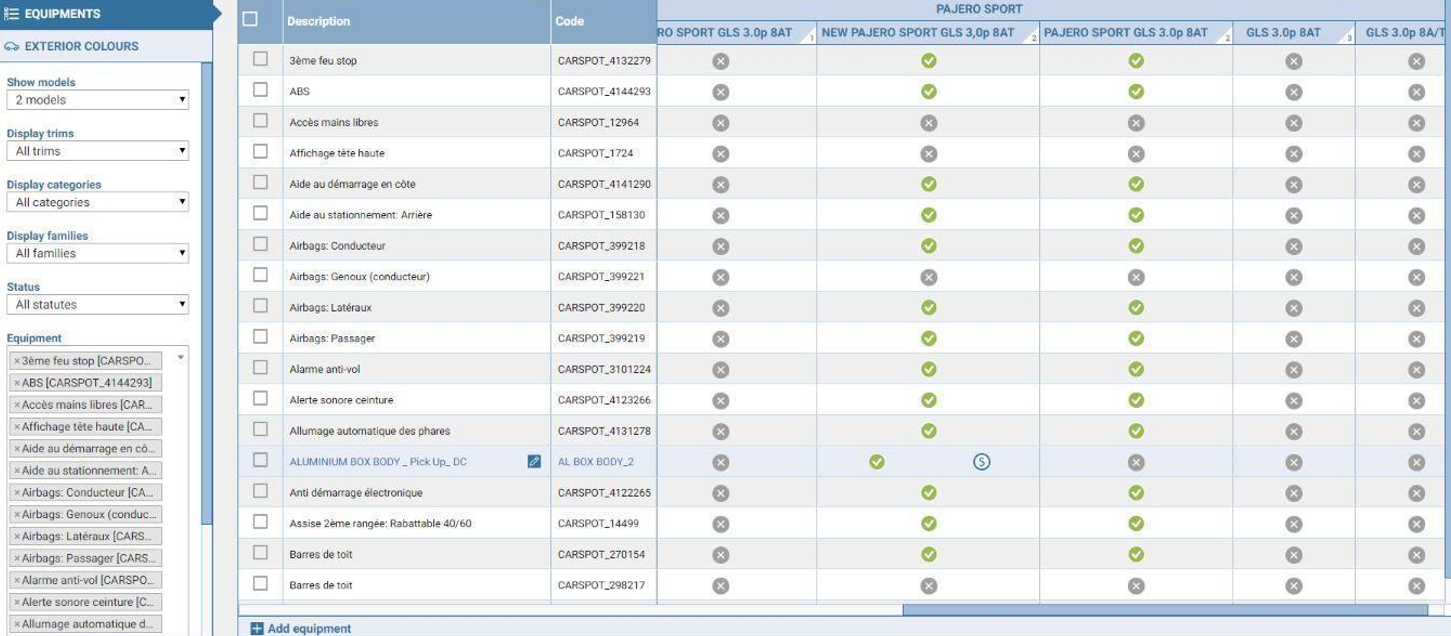Select the GLS 3.0p 8AT column header
The height and width of the screenshot is (636, 1451).
1293,33
